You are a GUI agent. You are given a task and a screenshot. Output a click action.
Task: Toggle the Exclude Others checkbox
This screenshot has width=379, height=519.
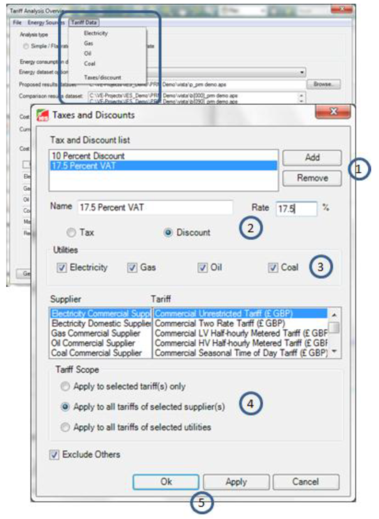tap(54, 455)
